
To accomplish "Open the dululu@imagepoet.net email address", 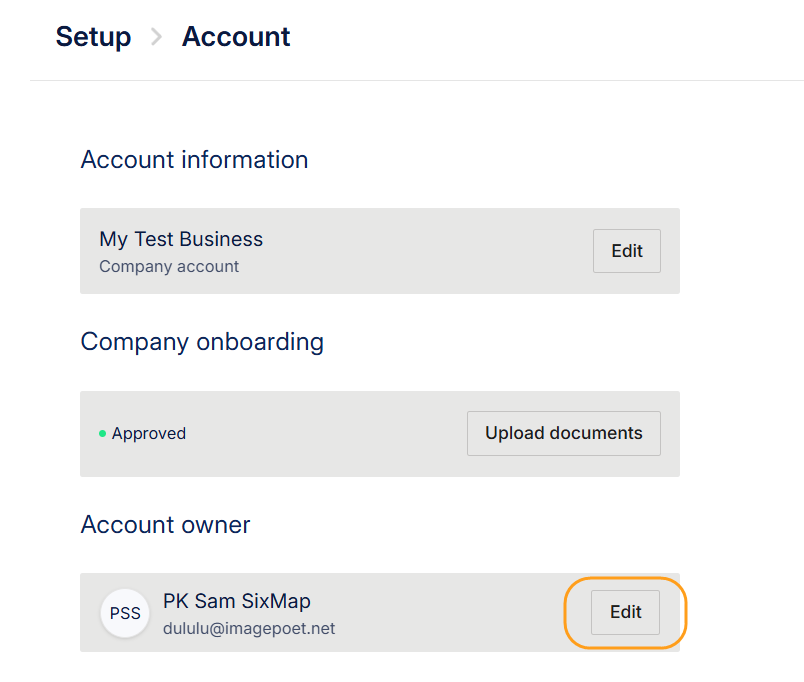I will pyautogui.click(x=249, y=629).
